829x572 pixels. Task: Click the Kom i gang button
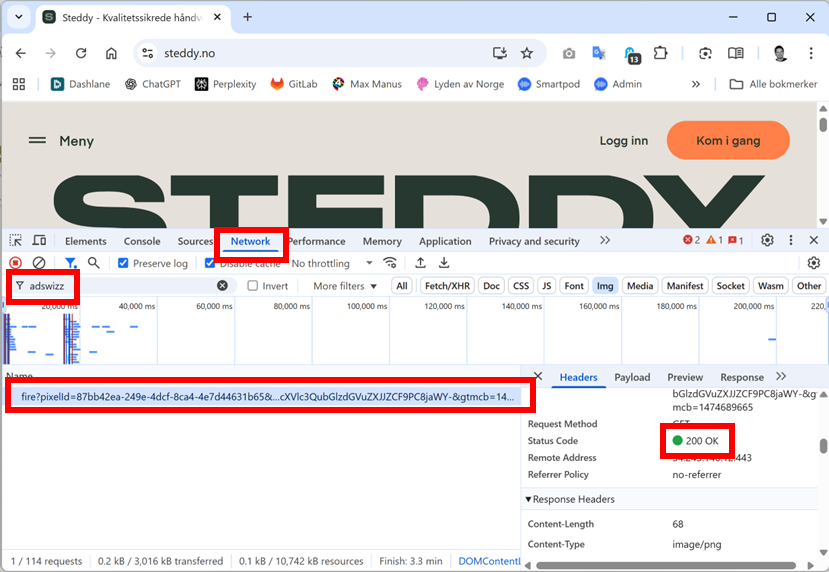tap(728, 141)
